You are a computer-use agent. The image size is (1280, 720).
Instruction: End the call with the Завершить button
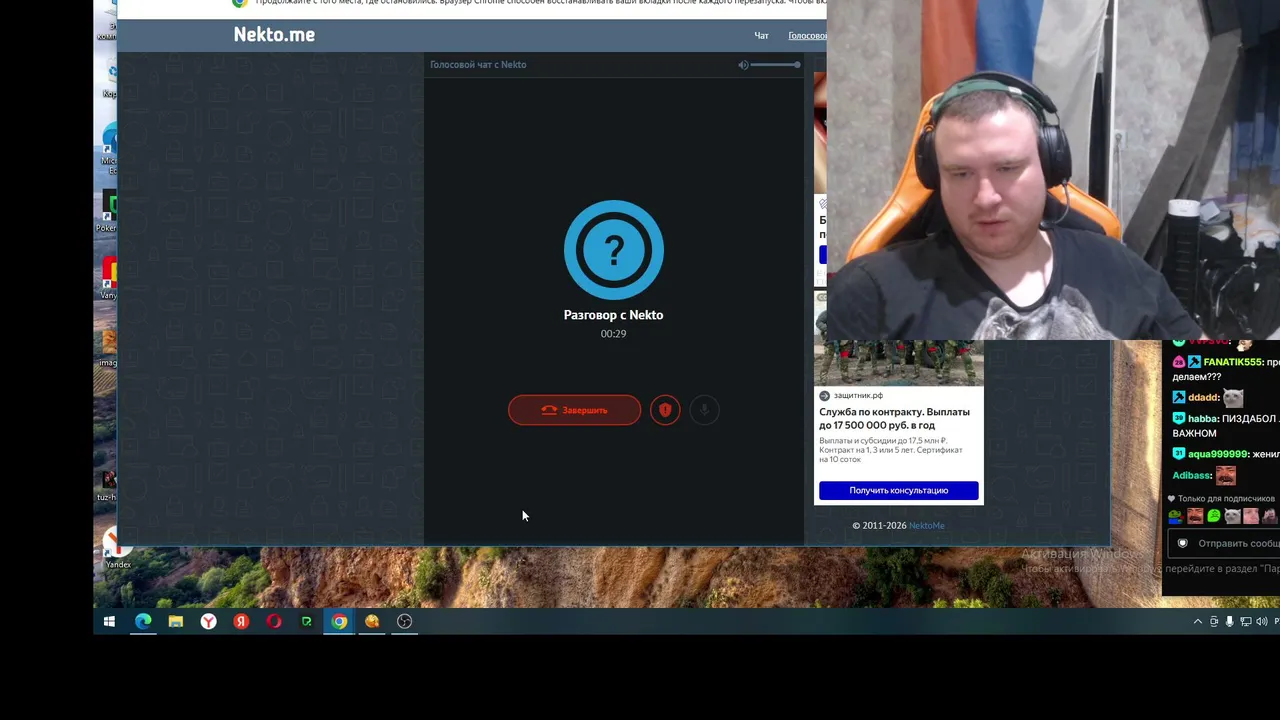point(574,410)
